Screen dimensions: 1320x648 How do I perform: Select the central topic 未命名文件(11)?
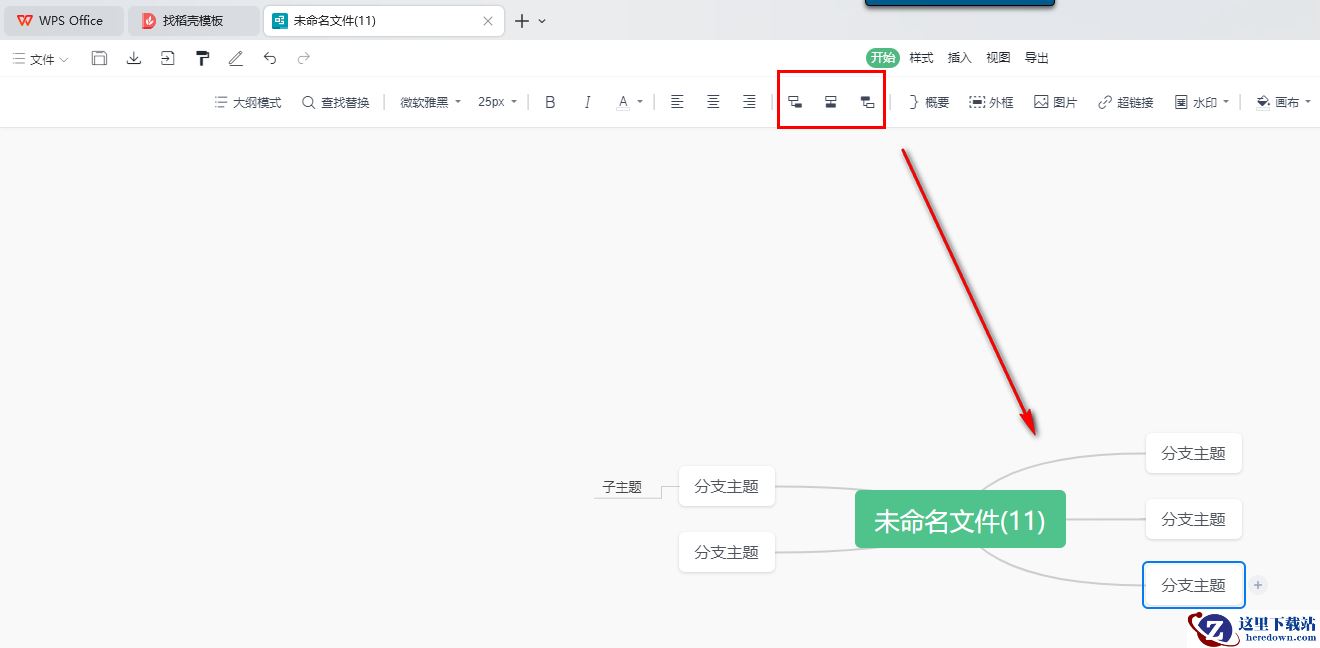pos(960,520)
